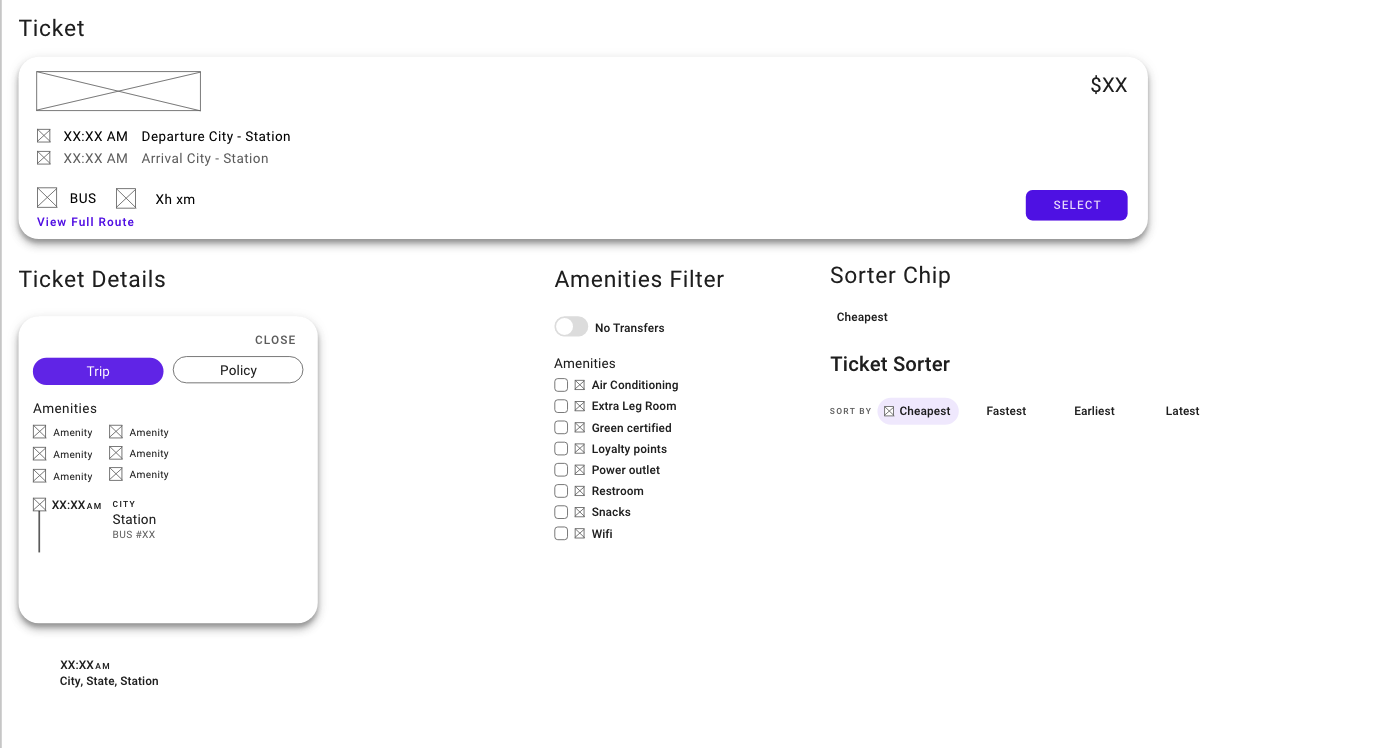This screenshot has width=1376, height=748.
Task: Enable the No Transfers toggle
Action: click(x=570, y=326)
